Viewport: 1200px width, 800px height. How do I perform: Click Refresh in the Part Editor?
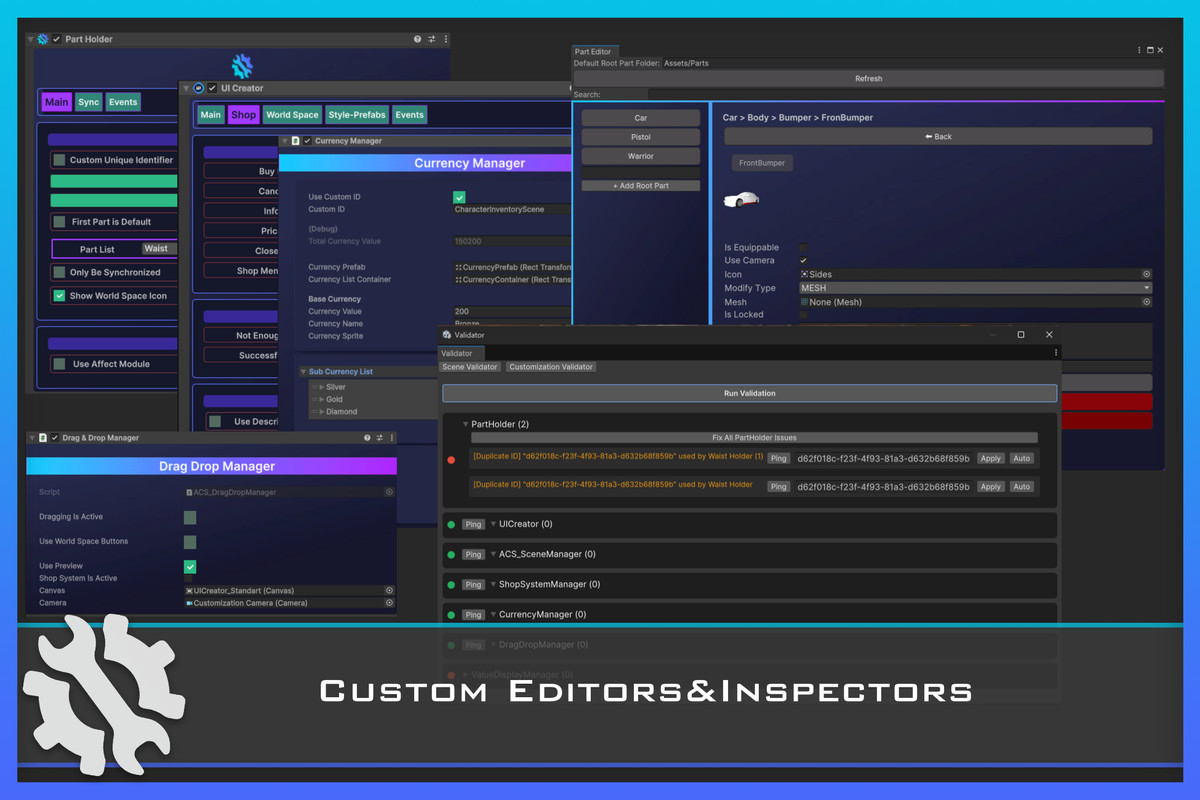pyautogui.click(x=868, y=79)
